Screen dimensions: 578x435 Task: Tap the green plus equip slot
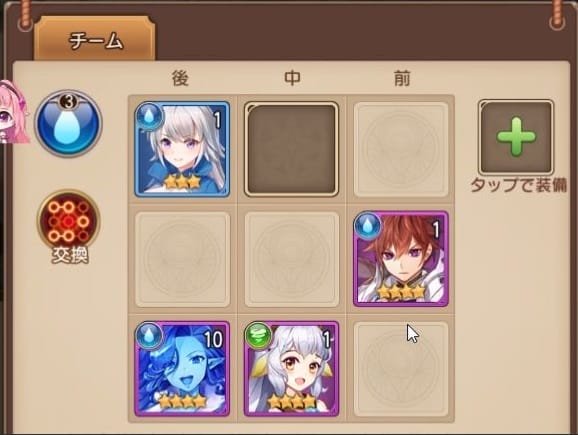point(516,137)
